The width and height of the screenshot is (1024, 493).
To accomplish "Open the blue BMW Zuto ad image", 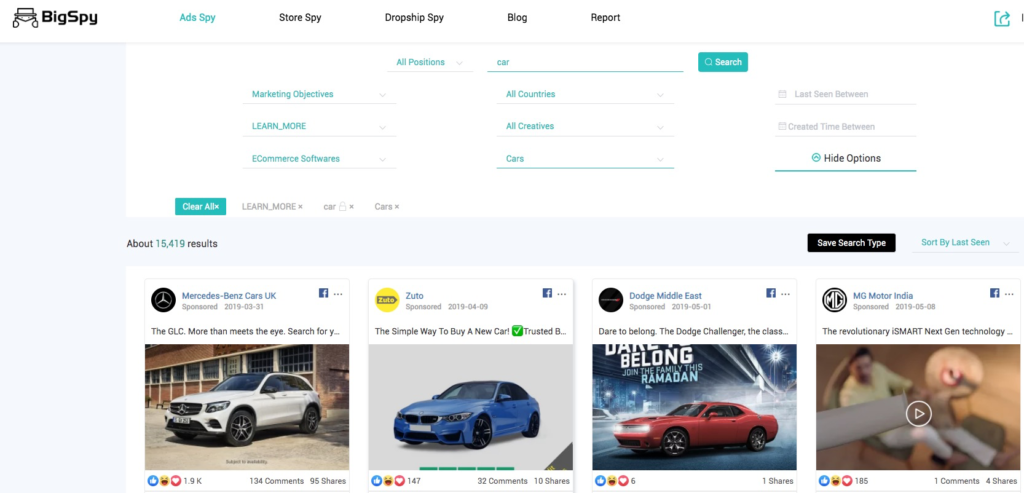I will [x=471, y=407].
